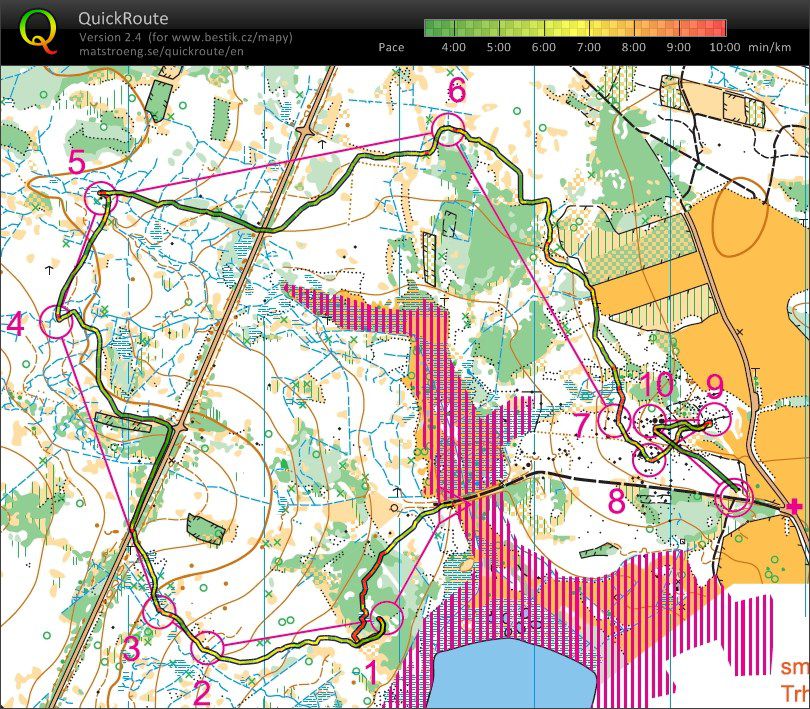Select the 10:00 pace legend value
810x709 pixels.
pyautogui.click(x=725, y=47)
